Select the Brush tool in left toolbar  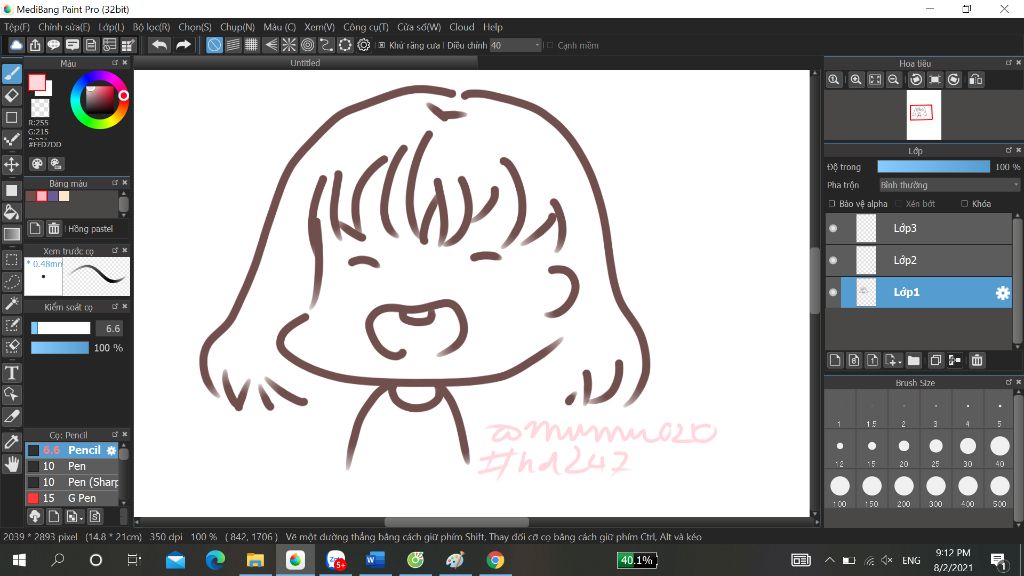12,74
